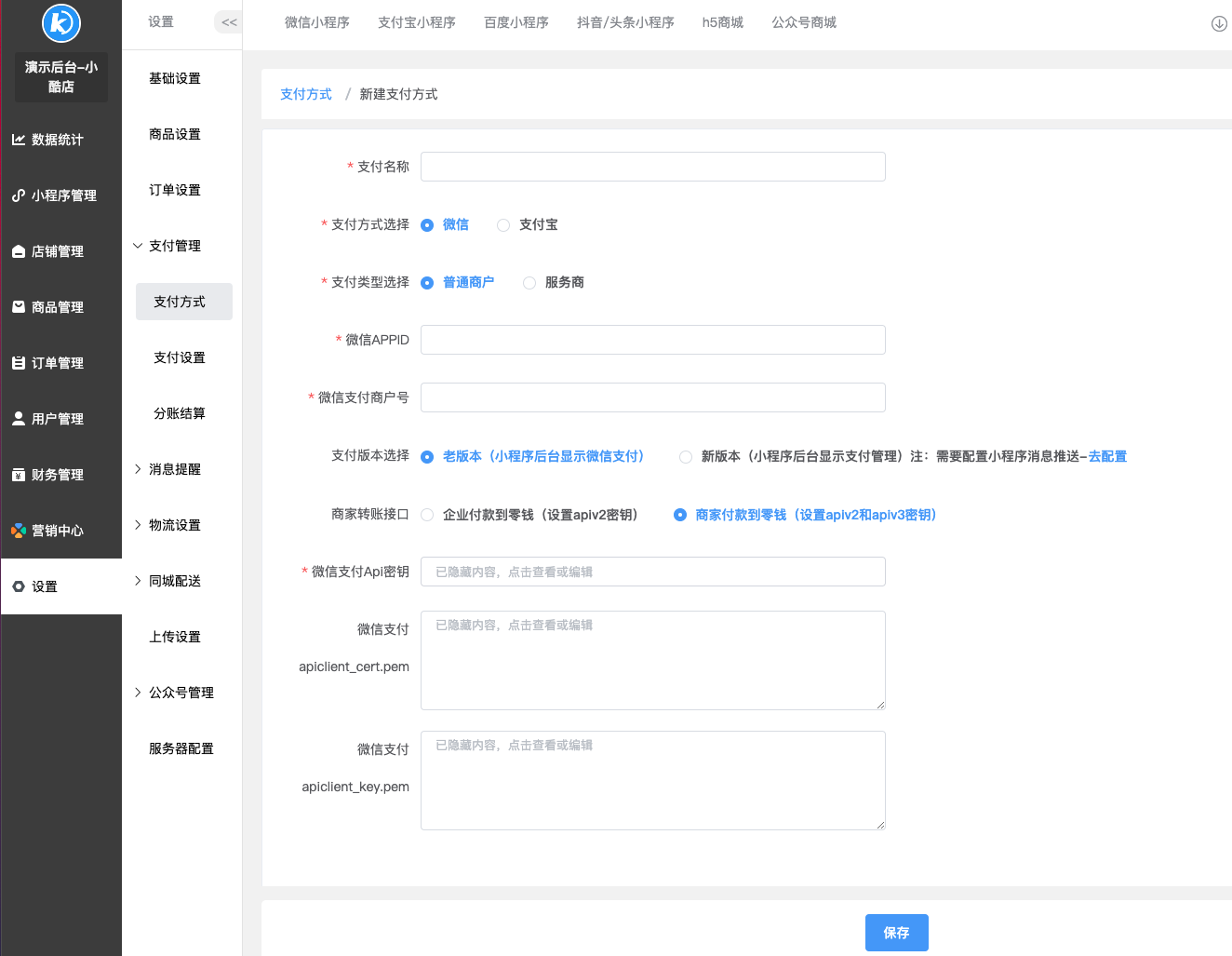
Task: Select 企业付款到零钱 transfer interface radio
Action: click(427, 515)
